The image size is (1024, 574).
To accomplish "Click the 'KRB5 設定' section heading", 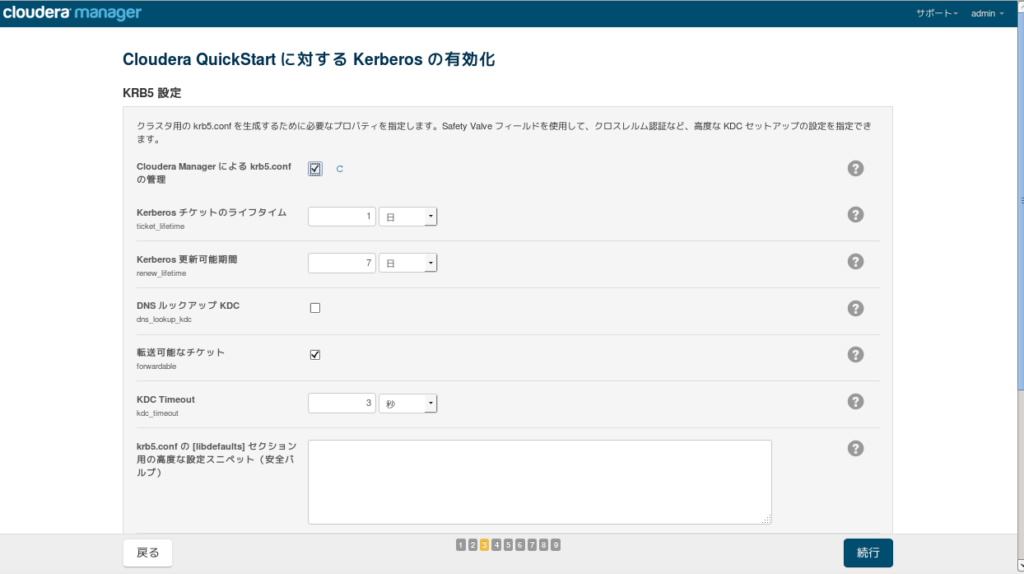I will [152, 93].
